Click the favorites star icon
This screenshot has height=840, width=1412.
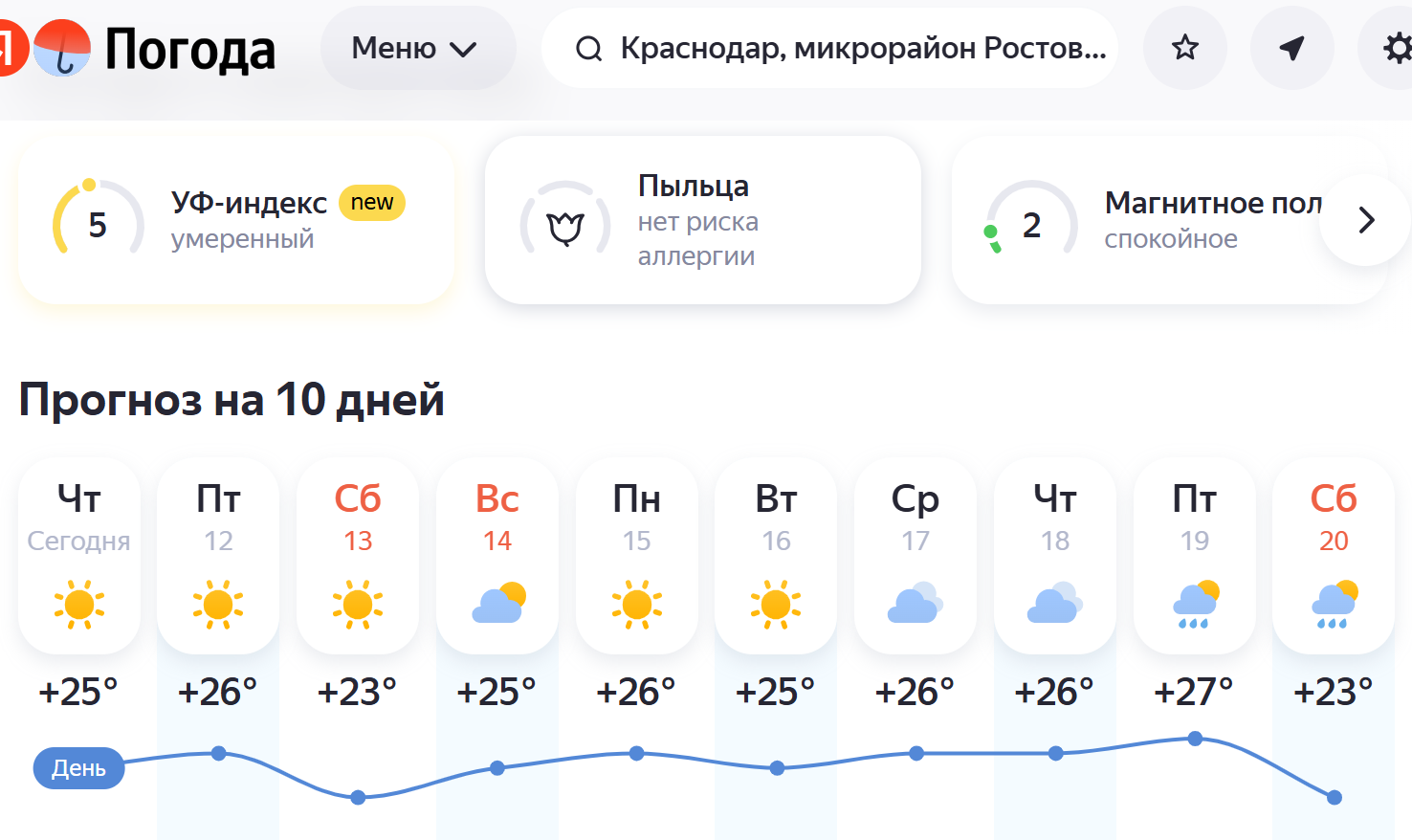pos(1185,48)
